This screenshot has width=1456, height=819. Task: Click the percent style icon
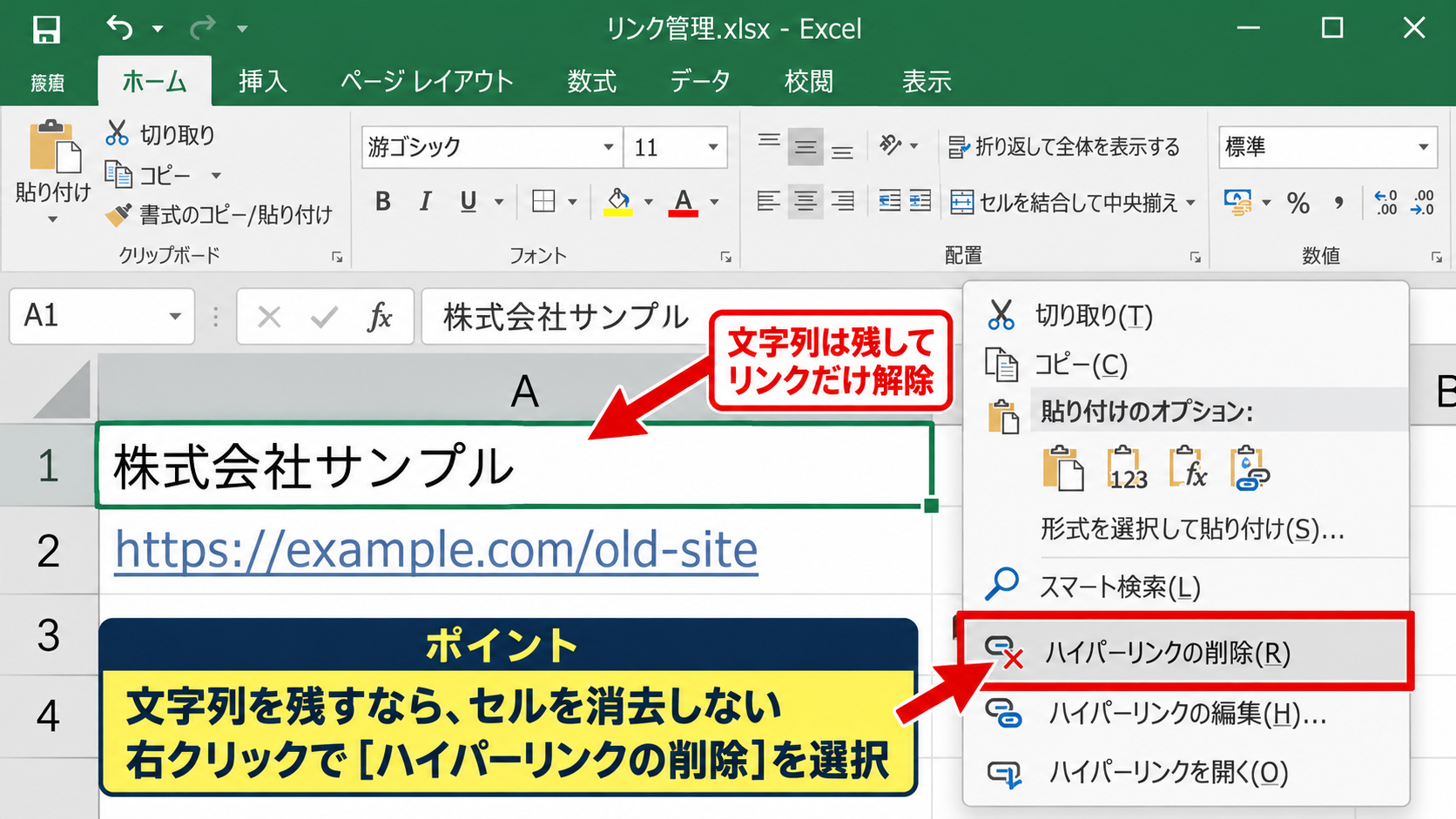click(1298, 203)
